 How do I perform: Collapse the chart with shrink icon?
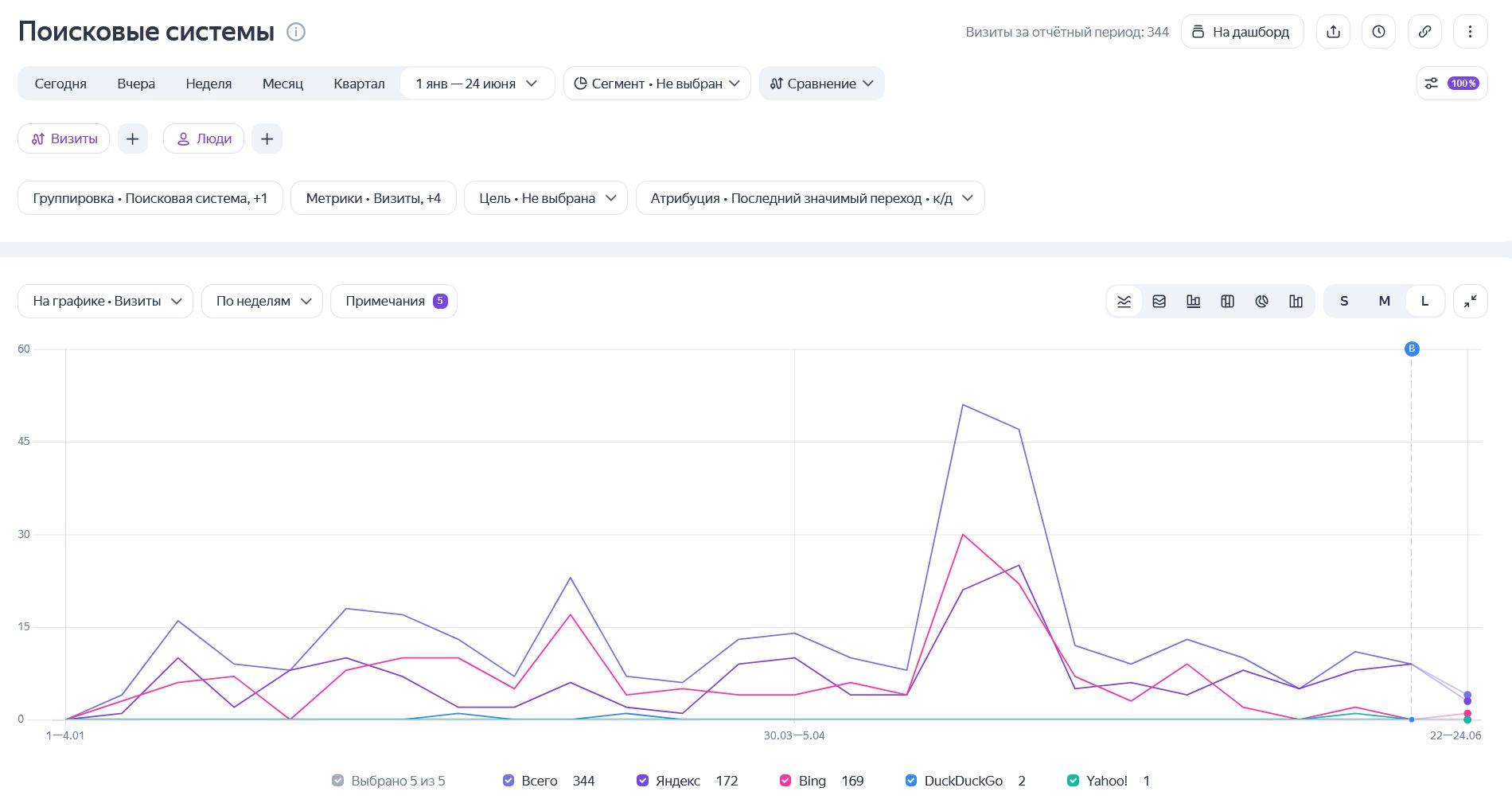tap(1470, 301)
